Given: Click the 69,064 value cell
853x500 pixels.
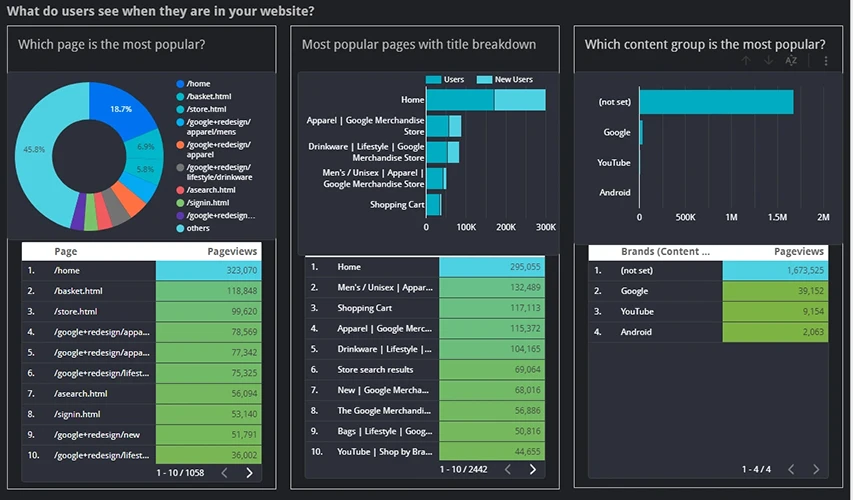Looking at the screenshot, I should point(492,369).
